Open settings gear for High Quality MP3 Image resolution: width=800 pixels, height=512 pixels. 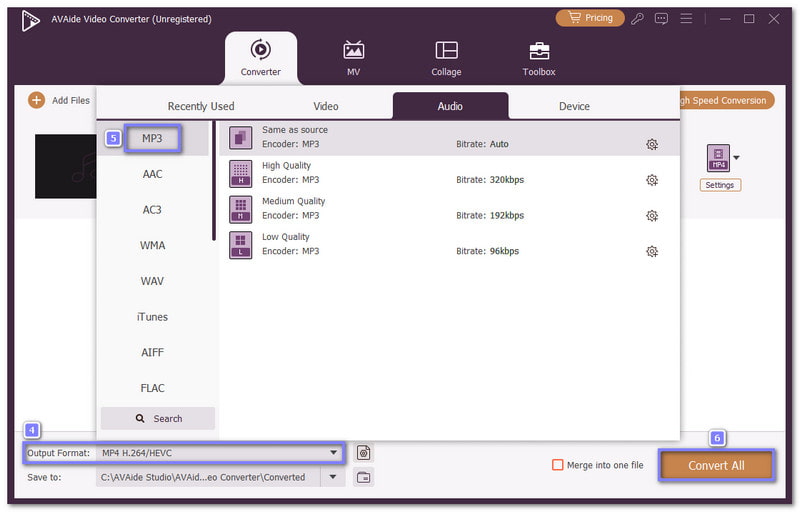coord(652,180)
